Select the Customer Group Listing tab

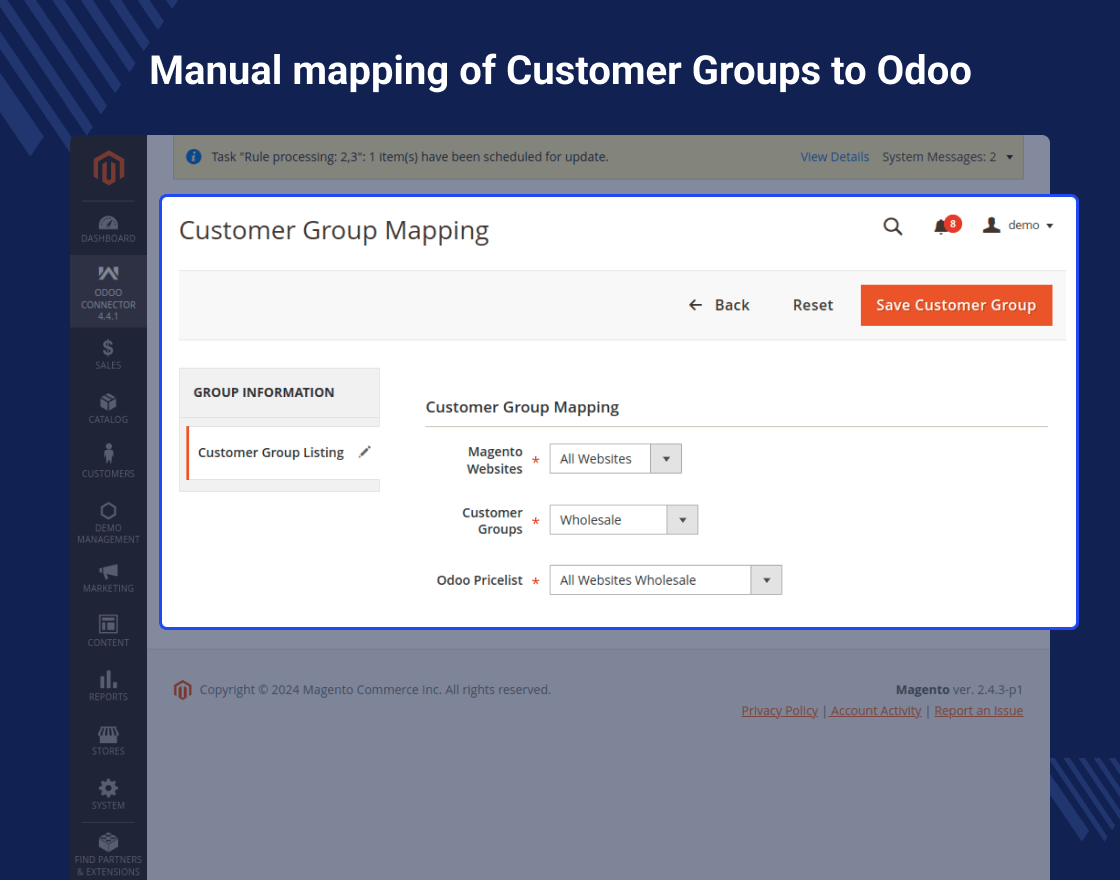point(283,453)
